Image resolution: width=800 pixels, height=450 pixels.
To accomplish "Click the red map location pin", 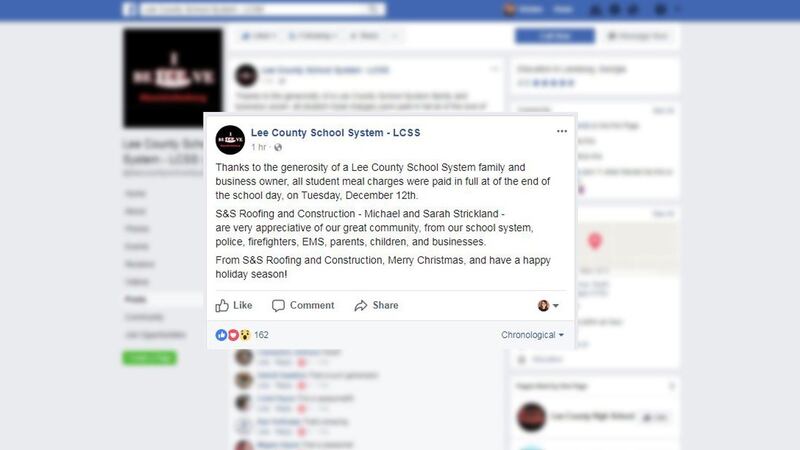I will tap(594, 241).
